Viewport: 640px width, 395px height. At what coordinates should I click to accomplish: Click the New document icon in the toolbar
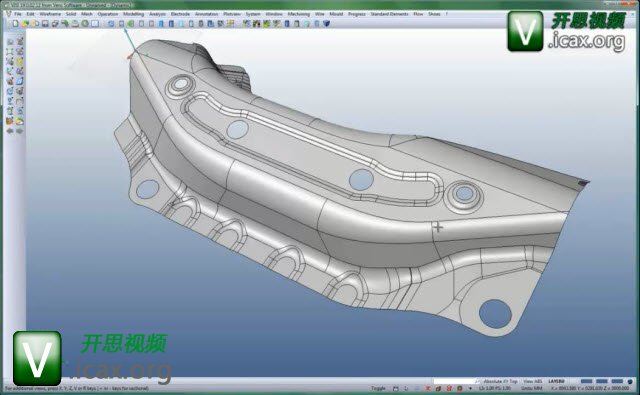coord(15,24)
